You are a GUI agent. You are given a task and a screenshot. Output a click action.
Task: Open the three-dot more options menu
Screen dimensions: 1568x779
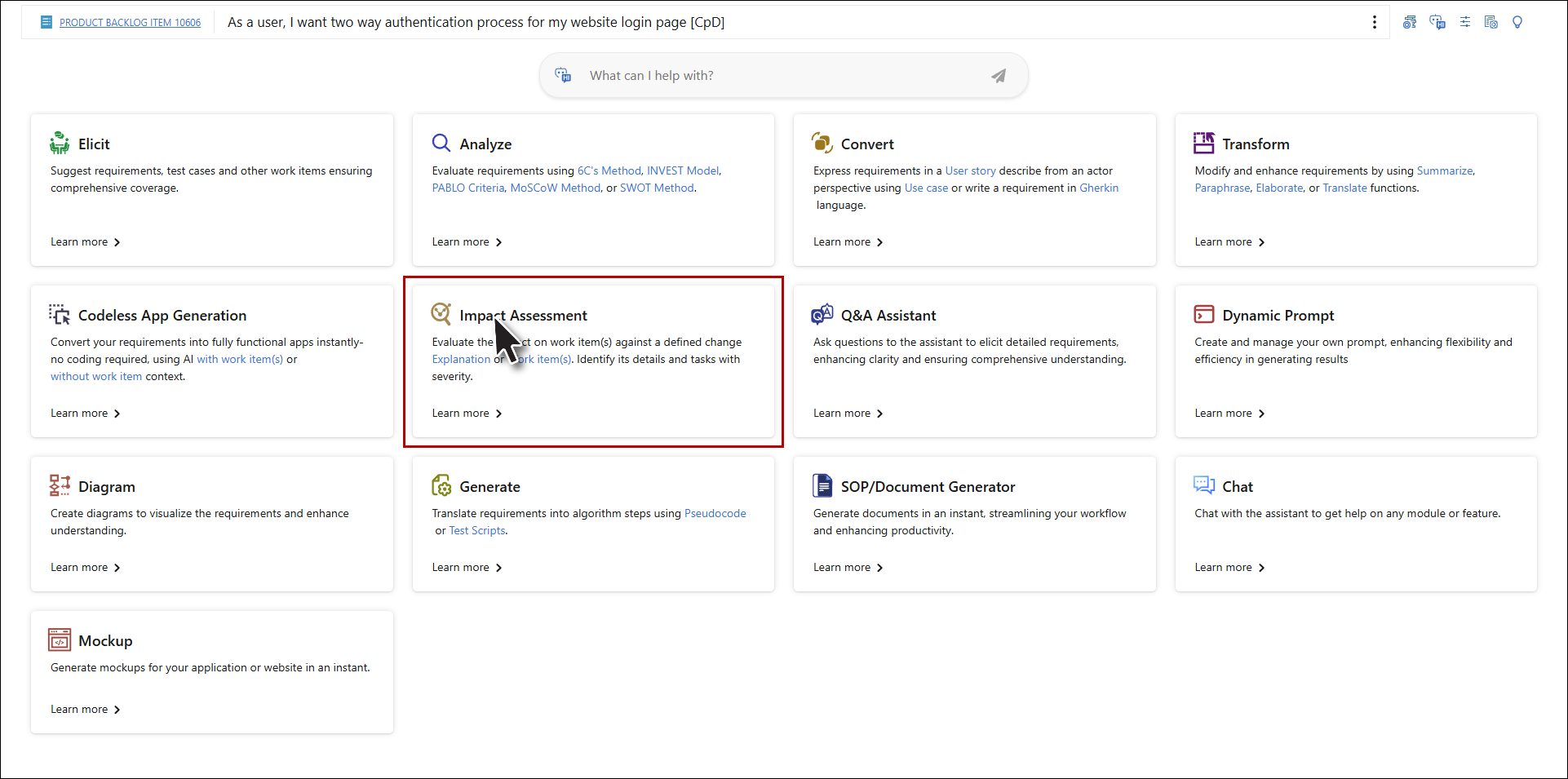(x=1375, y=22)
